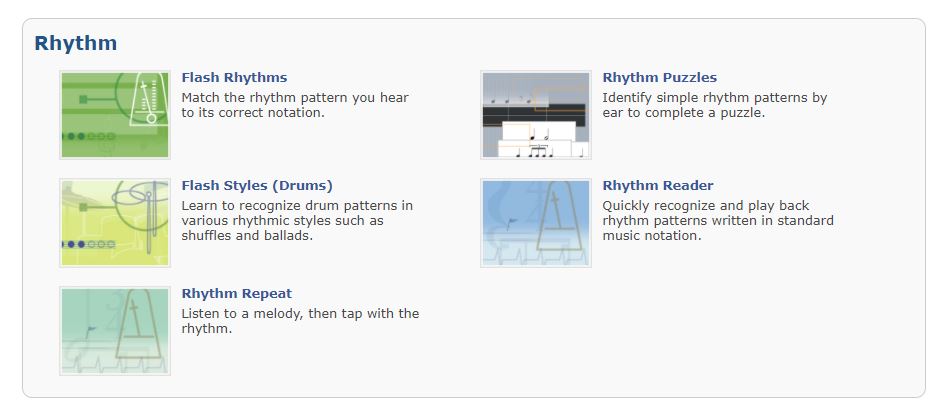Click the 'shuffles and ballads.' text line
This screenshot has width=945, height=420.
247,236
